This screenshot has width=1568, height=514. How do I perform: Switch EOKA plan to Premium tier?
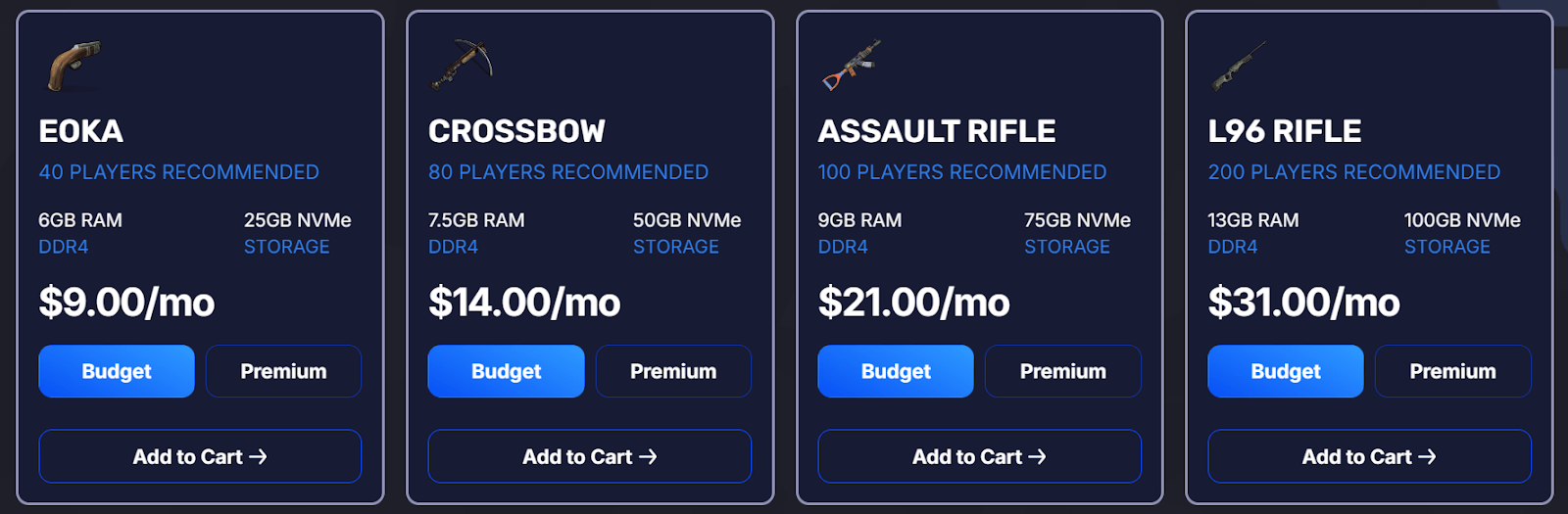pyautogui.click(x=283, y=371)
